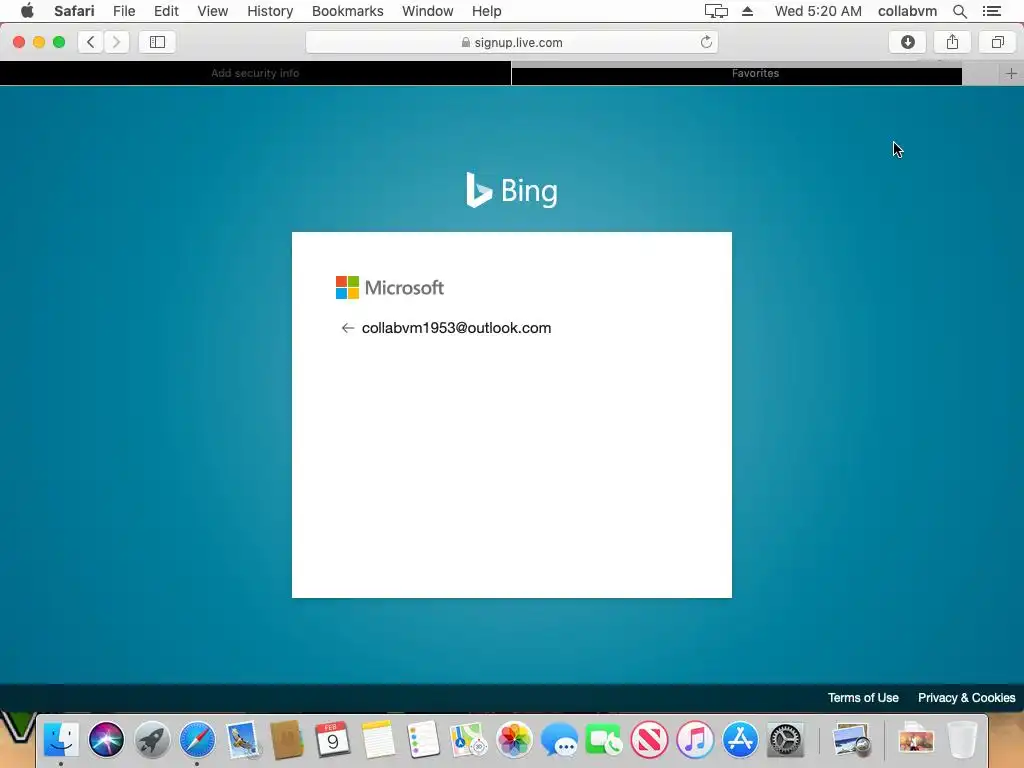Click the Bing logo
Viewport: 1024px width, 768px height.
tap(512, 190)
